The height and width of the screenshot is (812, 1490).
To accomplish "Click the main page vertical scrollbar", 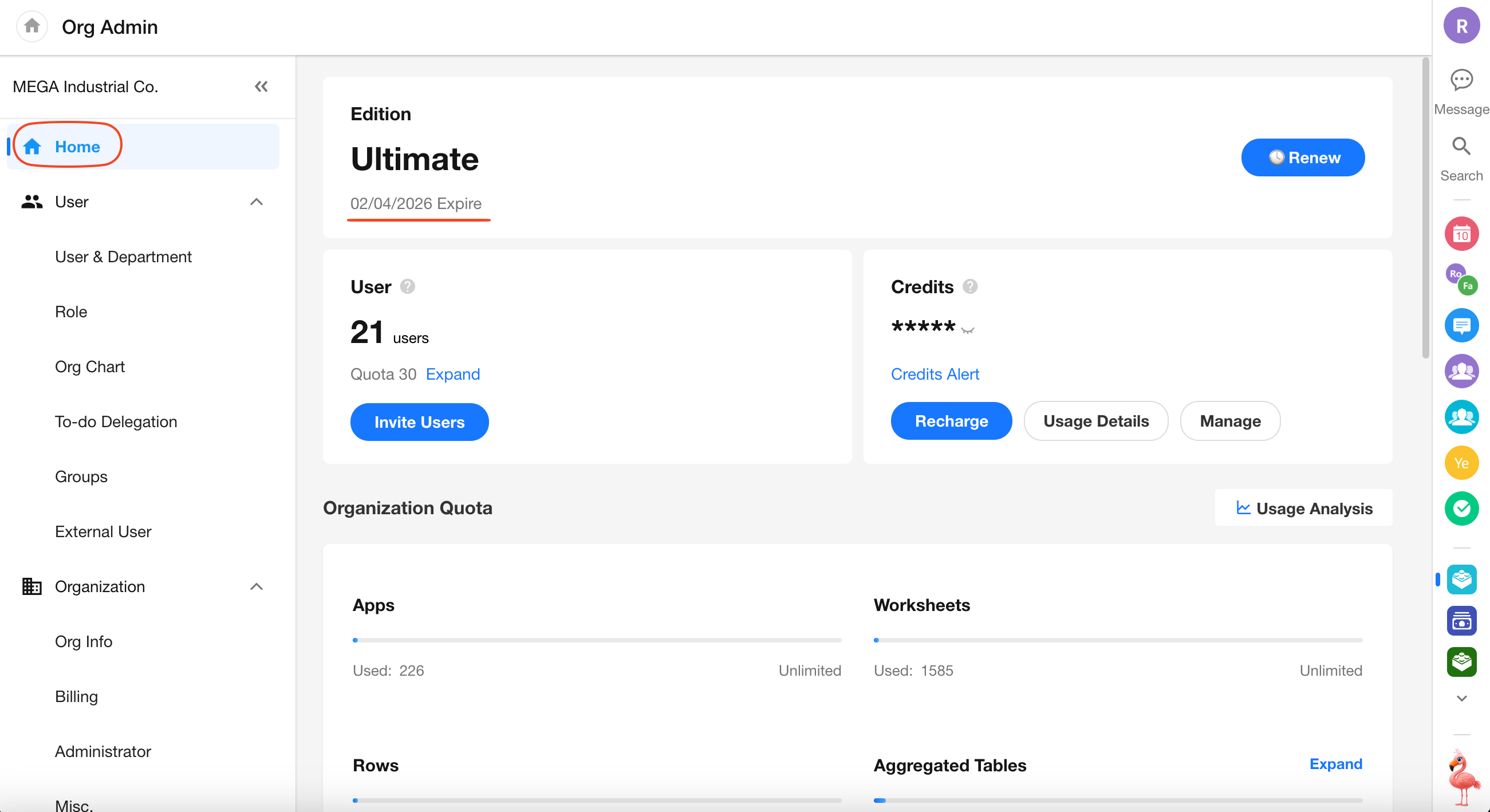I will pos(1425,208).
